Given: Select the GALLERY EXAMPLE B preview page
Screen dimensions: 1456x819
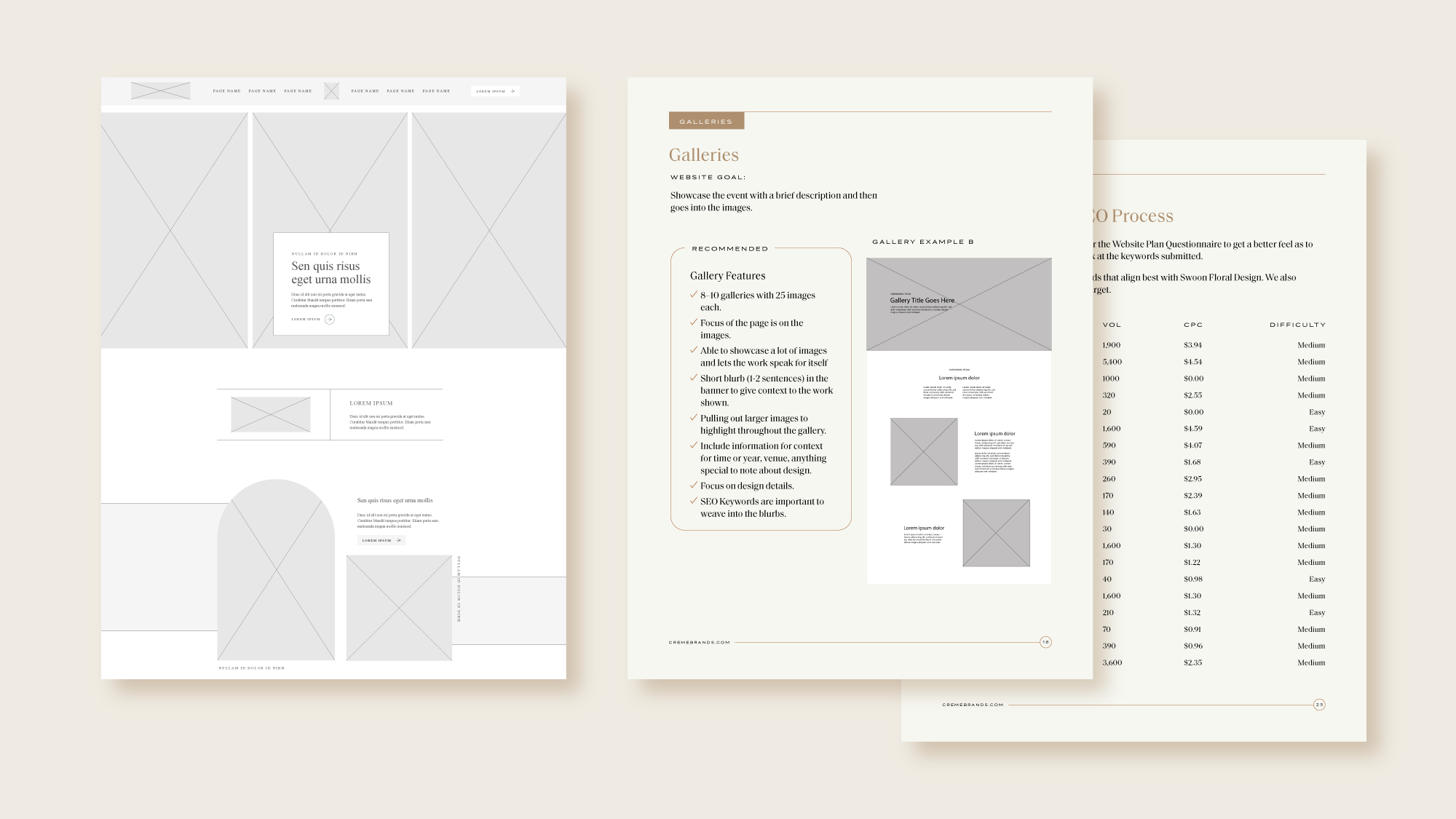Looking at the screenshot, I should click(957, 422).
